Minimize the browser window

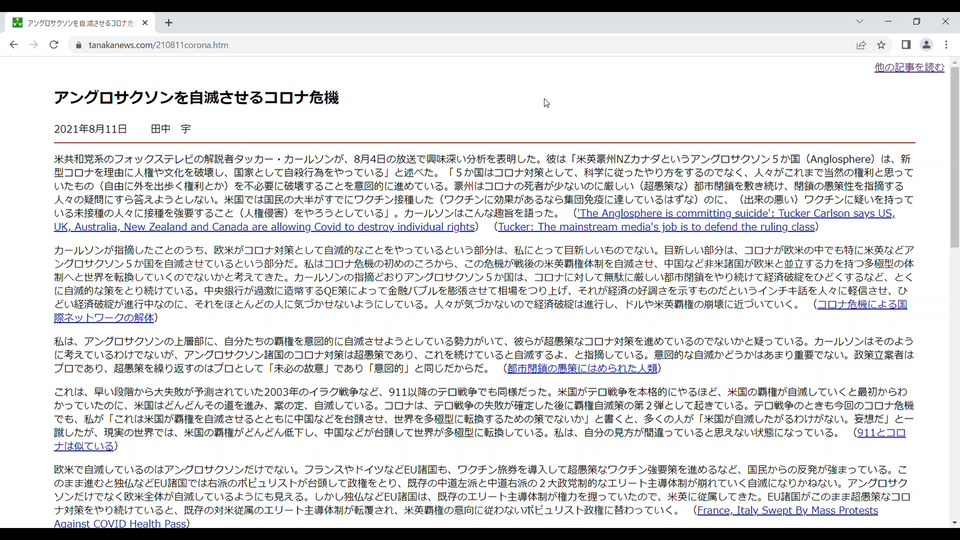[888, 21]
